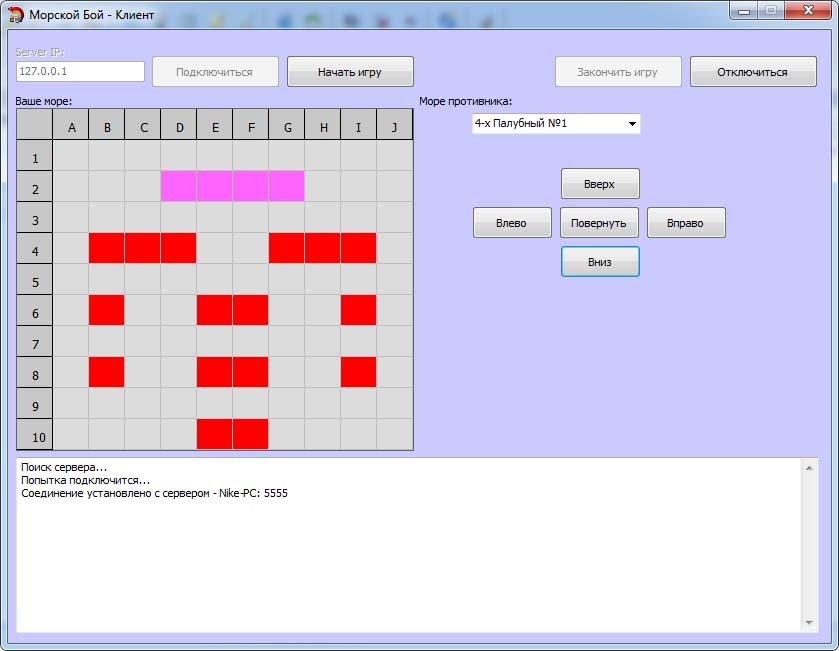This screenshot has height=651, width=839.
Task: Close the Морской Бой window
Action: pos(809,10)
